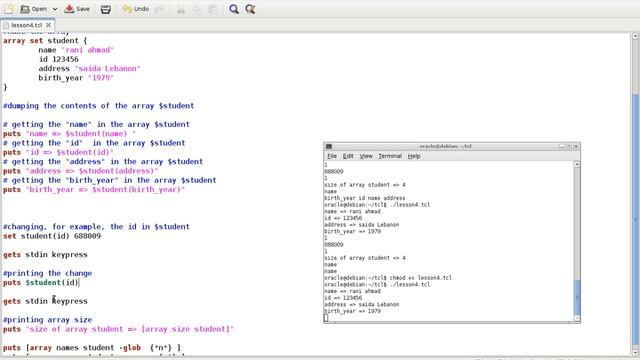Click the terminal cursor prompt at bottom
This screenshot has width=640, height=360.
(x=326, y=318)
